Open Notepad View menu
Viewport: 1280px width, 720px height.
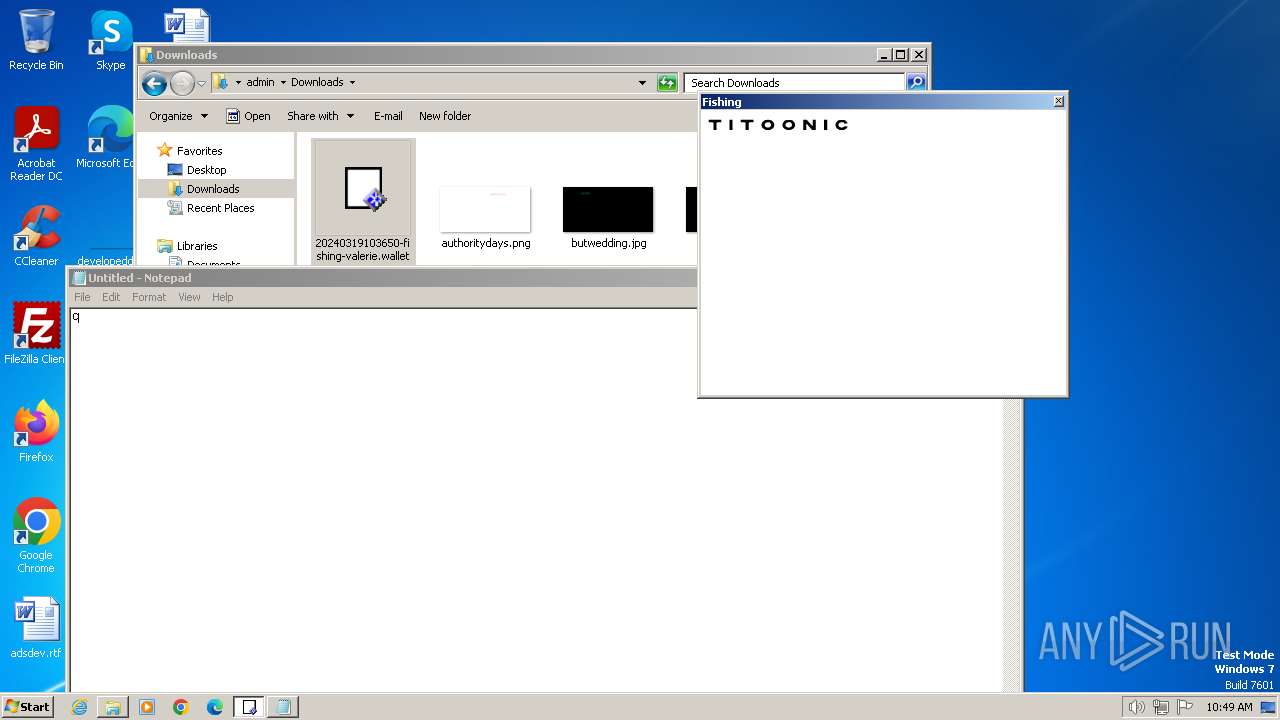pos(189,297)
